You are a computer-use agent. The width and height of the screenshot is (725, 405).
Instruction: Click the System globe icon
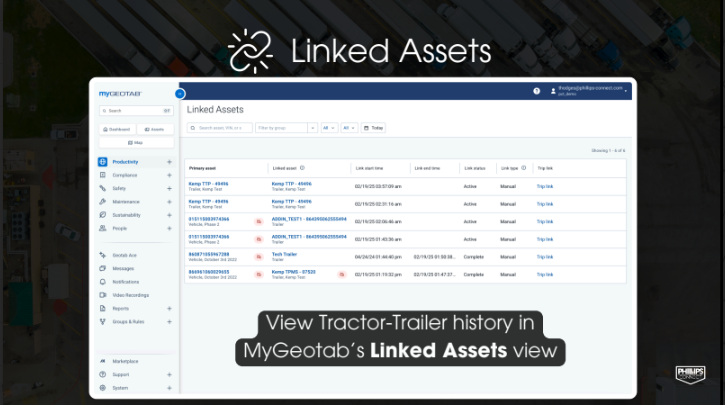click(x=103, y=388)
